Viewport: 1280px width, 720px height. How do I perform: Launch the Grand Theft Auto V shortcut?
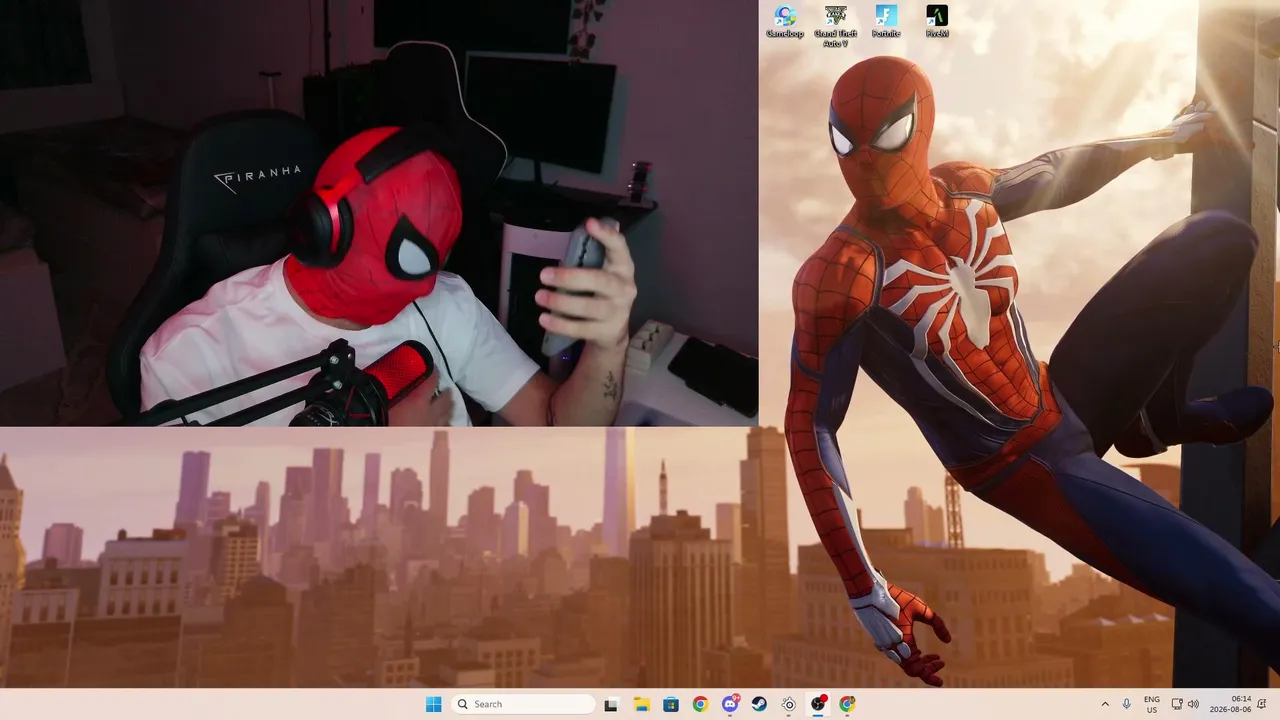pos(835,26)
